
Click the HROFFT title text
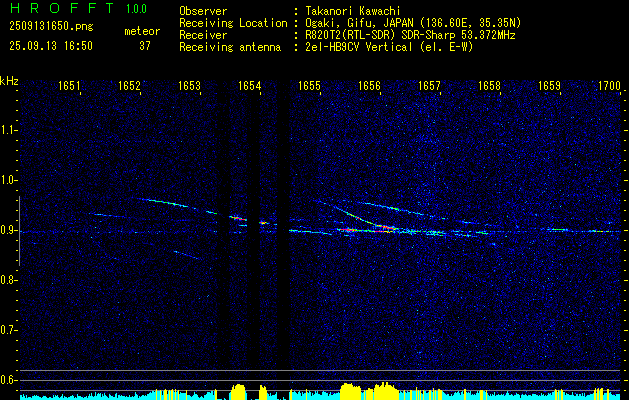62,8
